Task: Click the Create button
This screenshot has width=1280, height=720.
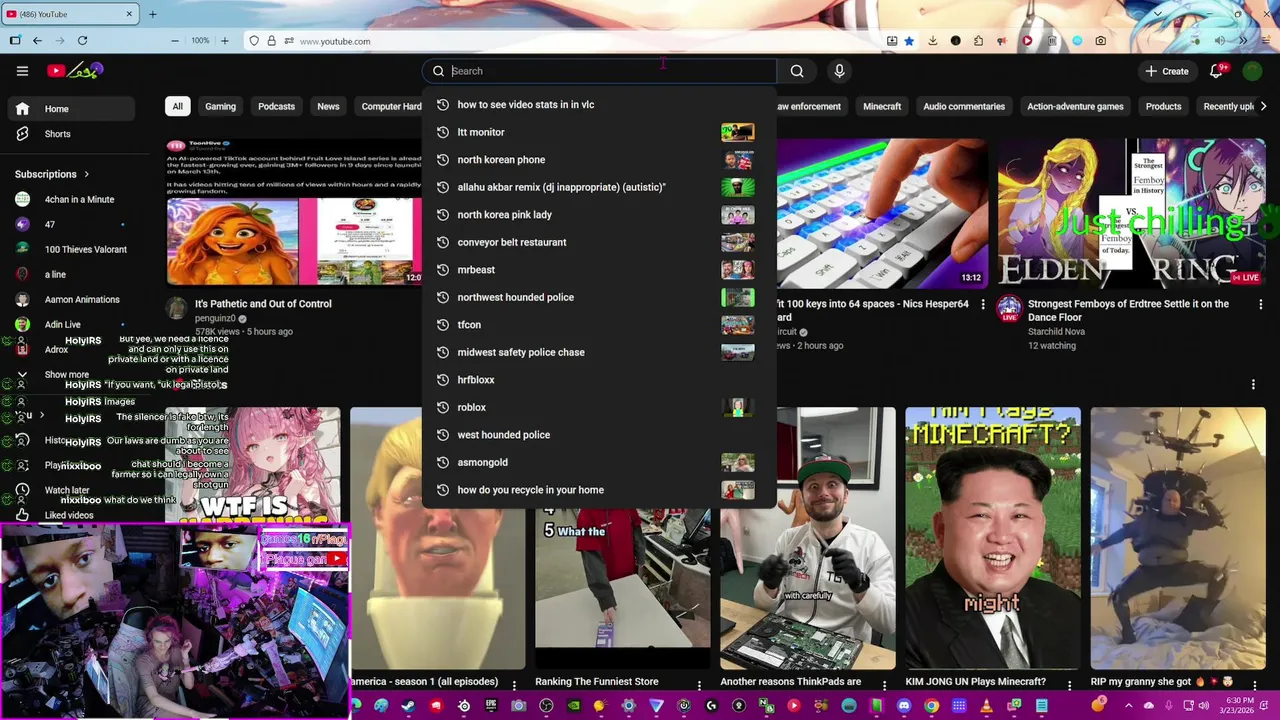Action: (x=1167, y=71)
